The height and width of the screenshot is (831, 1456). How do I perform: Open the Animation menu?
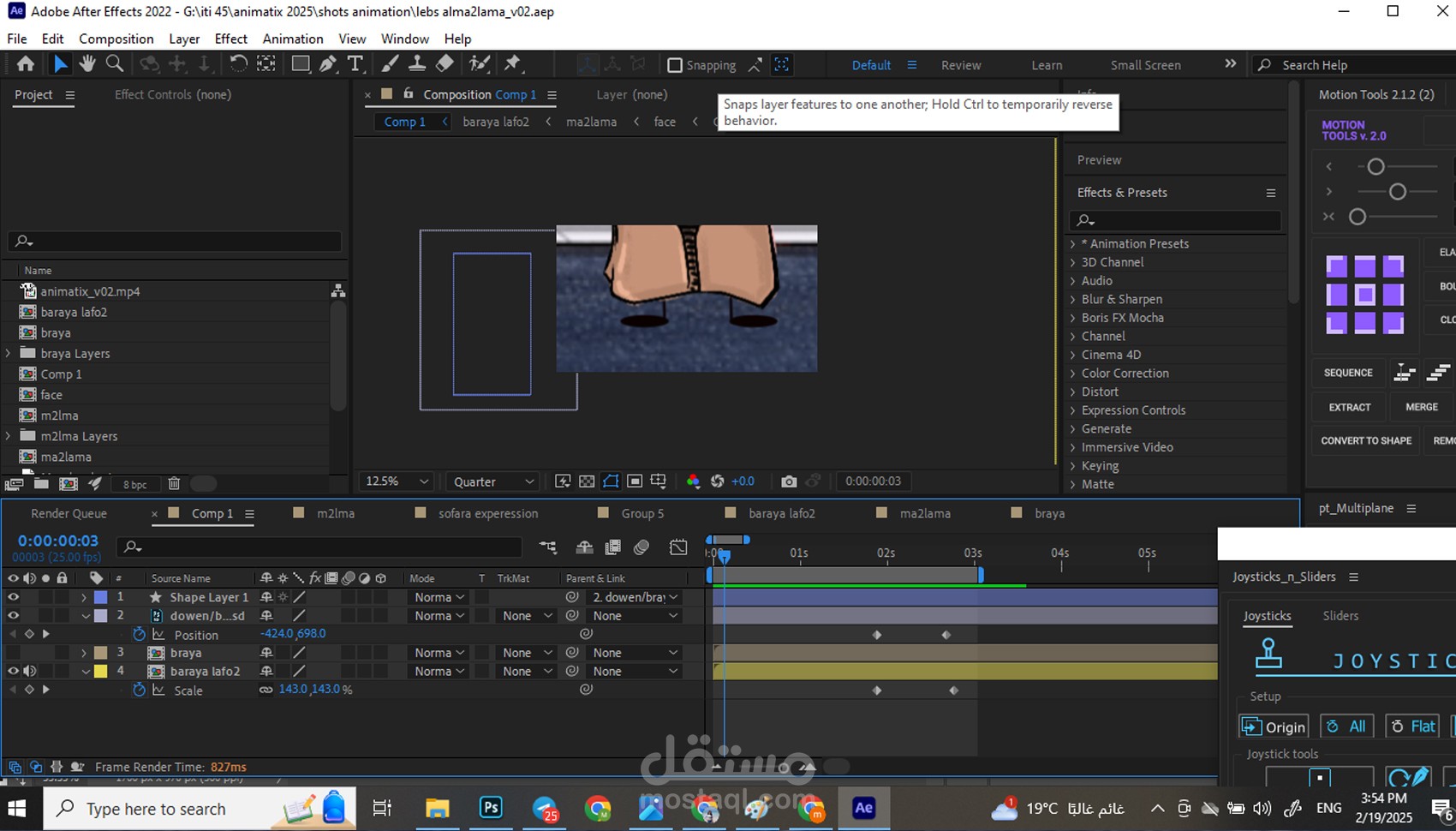point(292,39)
